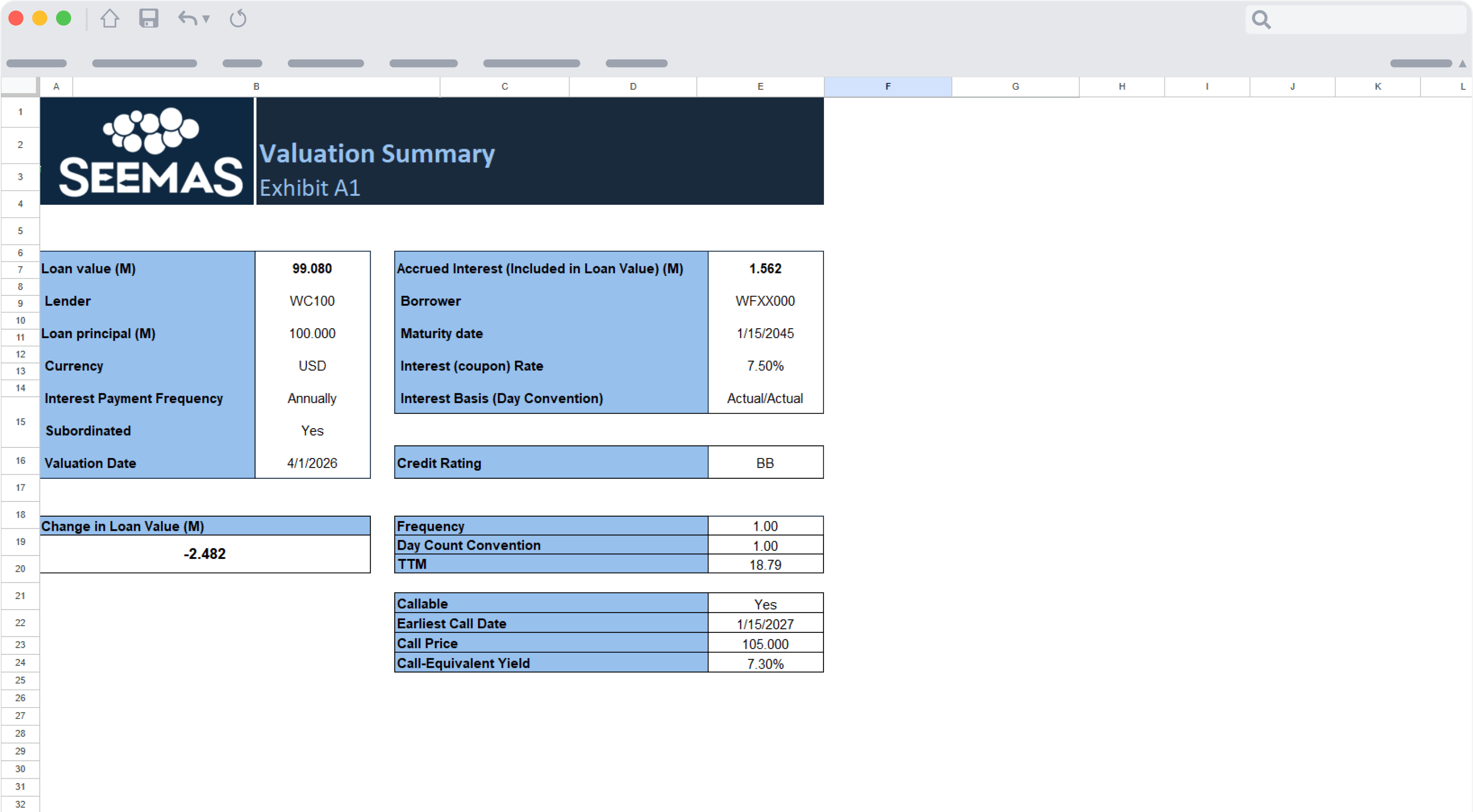The width and height of the screenshot is (1473, 812).
Task: Click the 'Loan value (M)' label
Action: (88, 268)
